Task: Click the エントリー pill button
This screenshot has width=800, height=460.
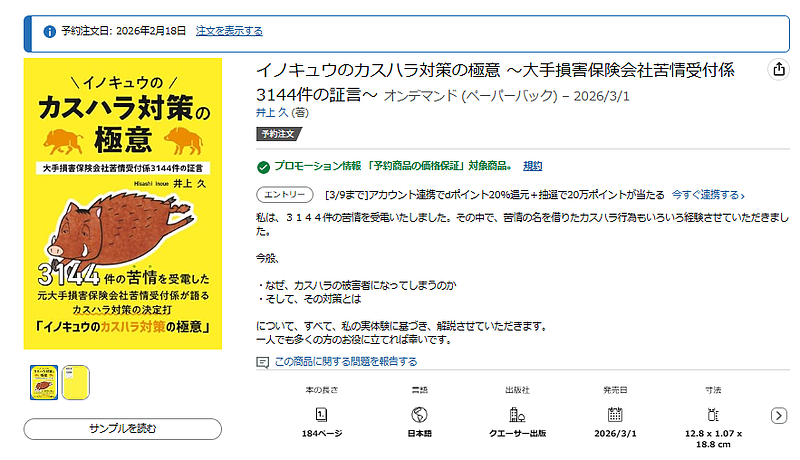Action: coord(285,195)
